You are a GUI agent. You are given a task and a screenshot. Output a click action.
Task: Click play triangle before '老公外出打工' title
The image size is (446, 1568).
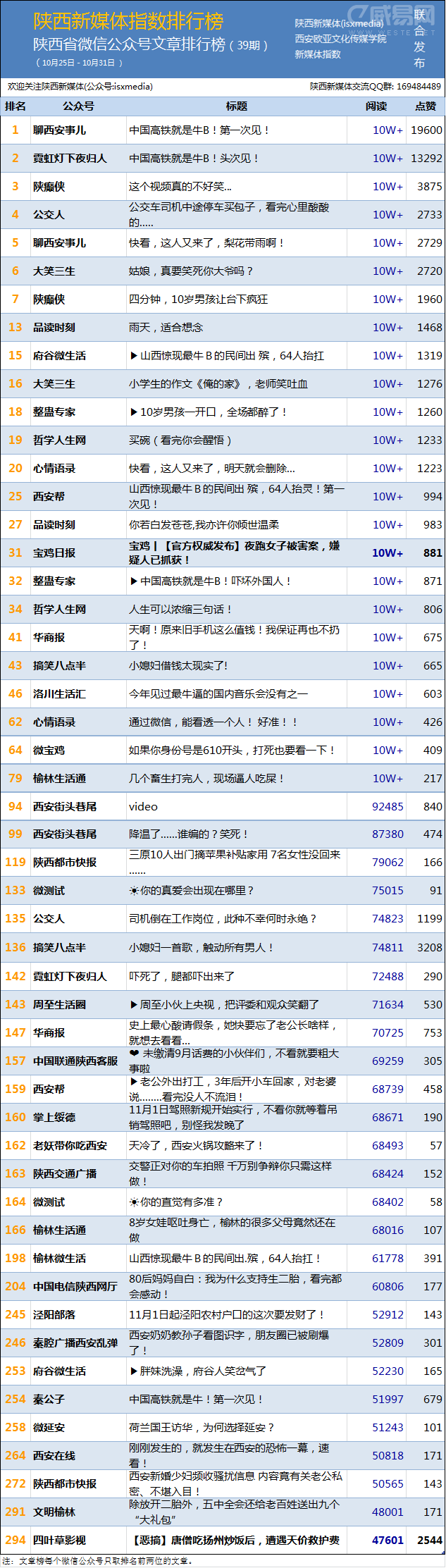(134, 1082)
